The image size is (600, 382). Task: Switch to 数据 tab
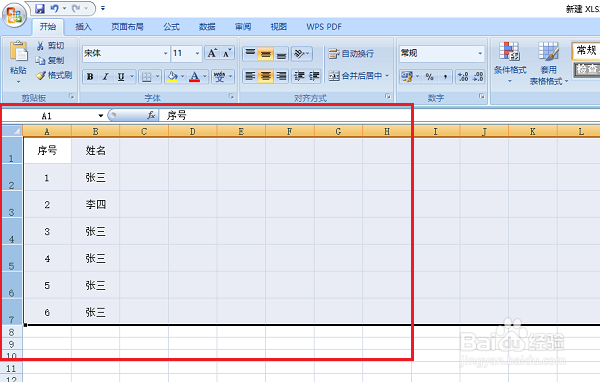207,27
